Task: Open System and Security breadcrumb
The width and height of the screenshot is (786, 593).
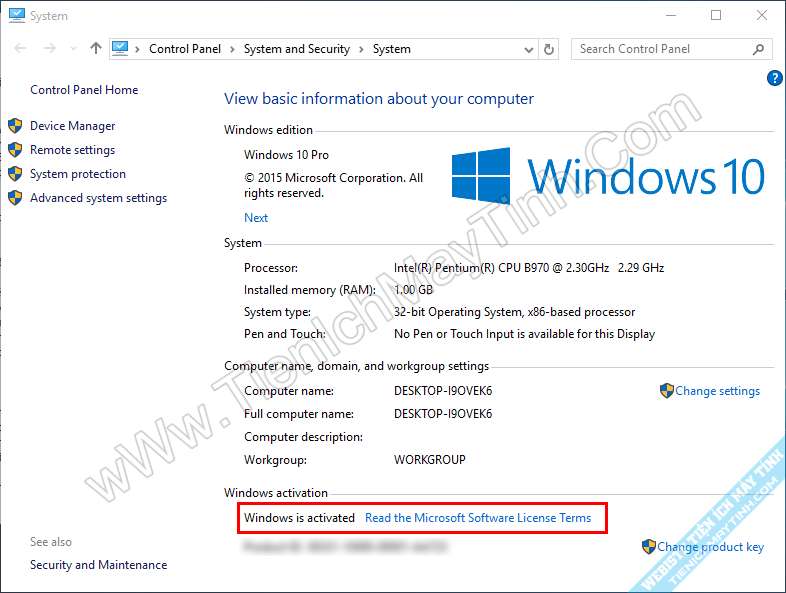Action: [297, 49]
